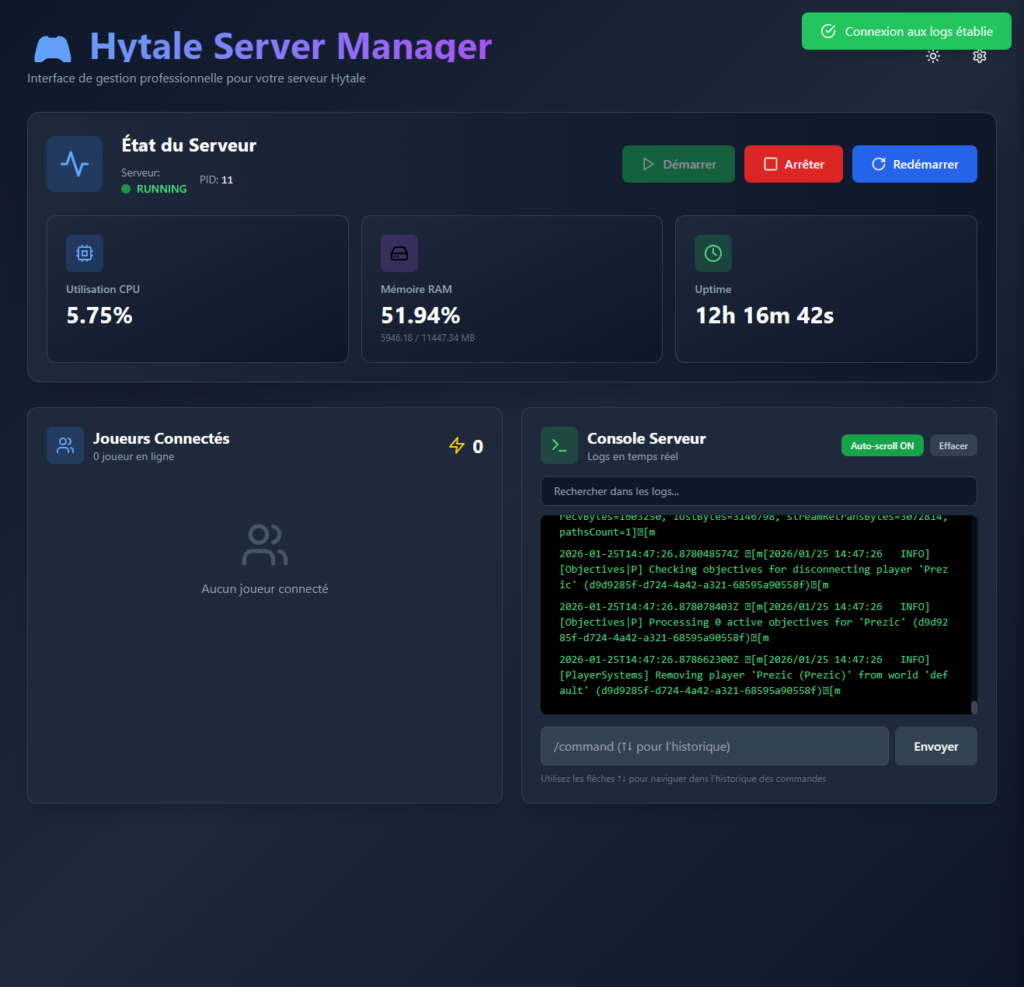Viewport: 1024px width, 987px height.
Task: Focus the log search field
Action: point(758,491)
